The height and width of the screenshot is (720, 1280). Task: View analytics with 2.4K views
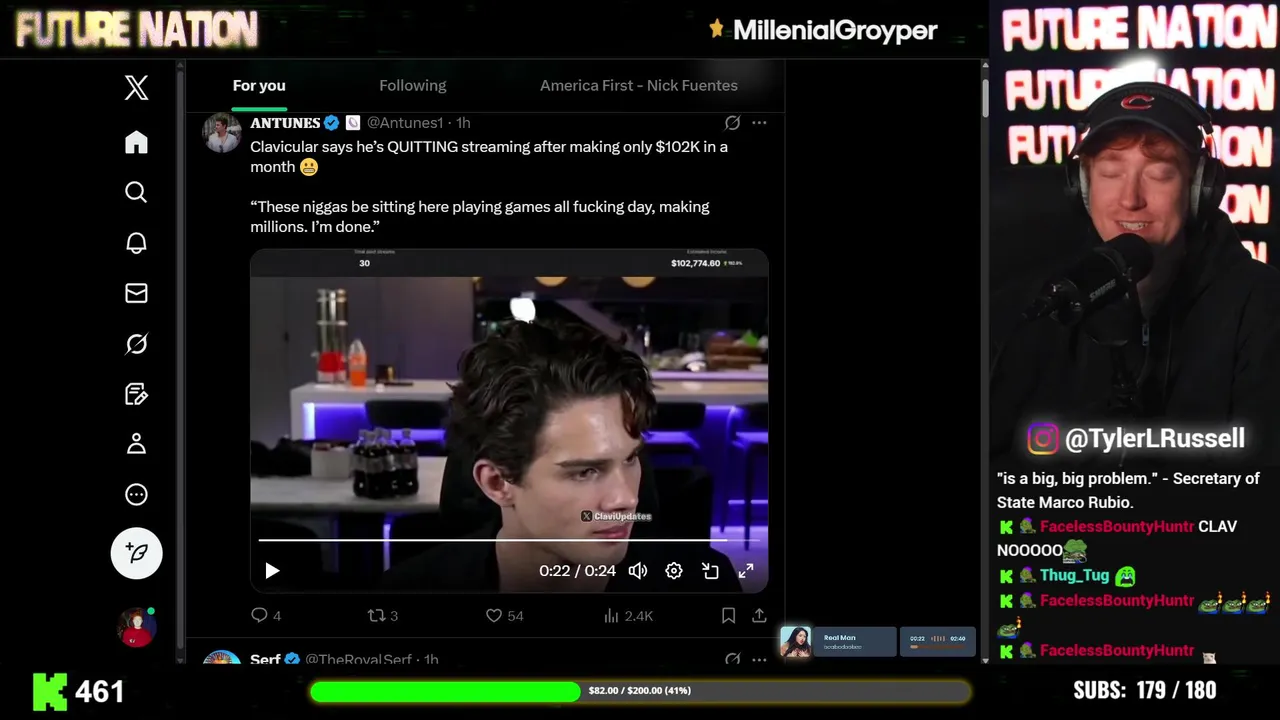(628, 616)
